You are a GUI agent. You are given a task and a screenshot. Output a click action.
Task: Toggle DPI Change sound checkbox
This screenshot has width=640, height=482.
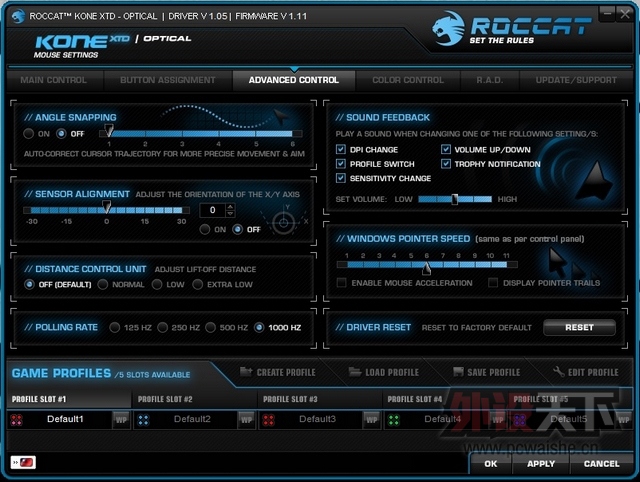point(341,149)
